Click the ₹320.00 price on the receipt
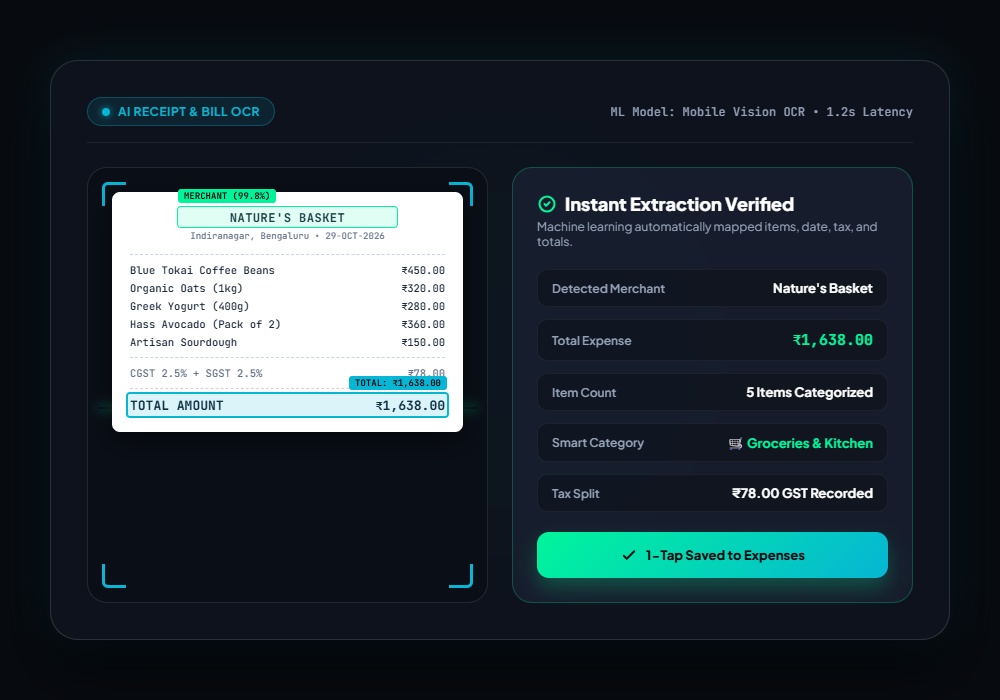The image size is (1000, 700). click(x=423, y=288)
